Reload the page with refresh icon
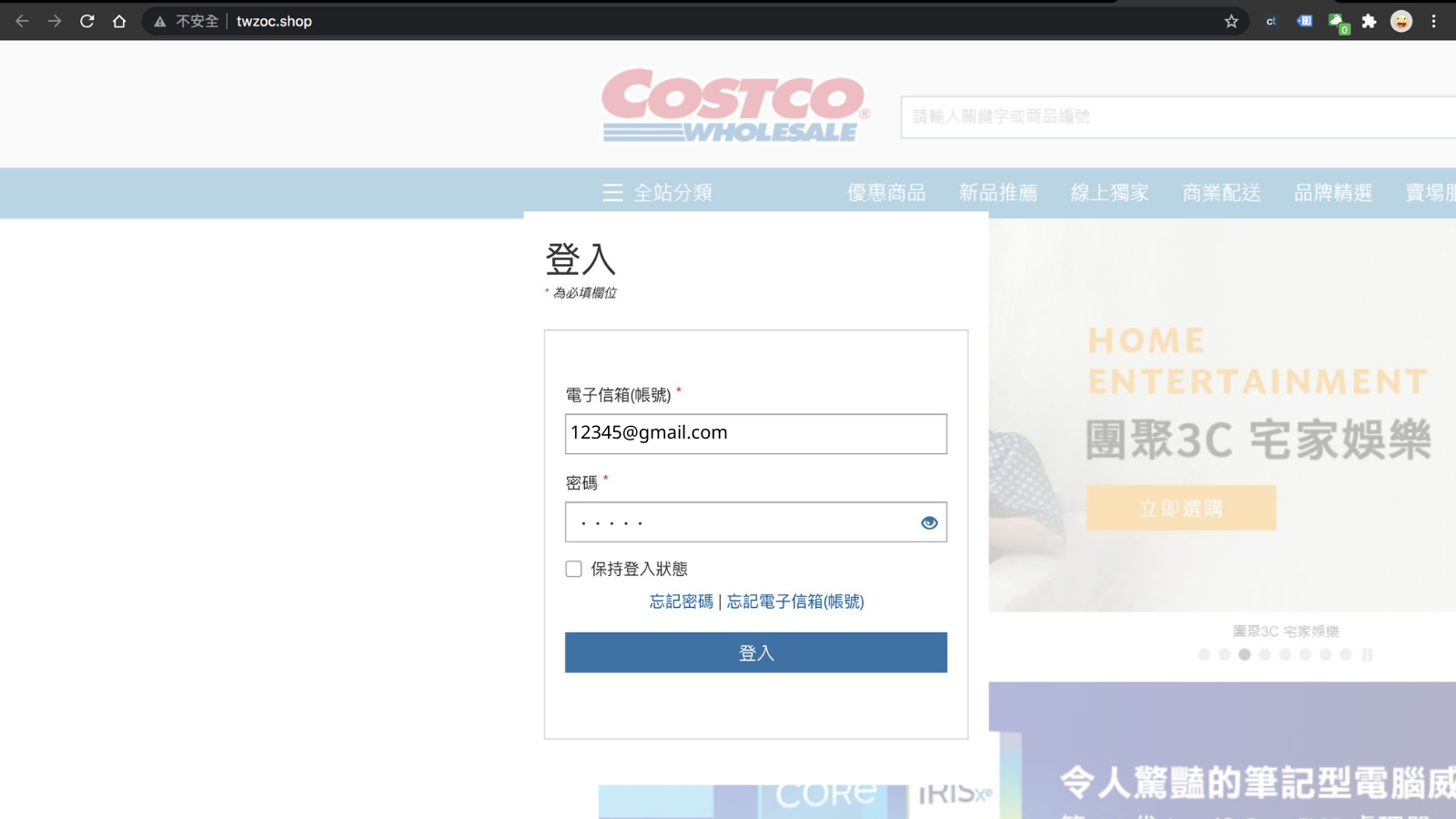Image resolution: width=1456 pixels, height=819 pixels. pyautogui.click(x=87, y=21)
